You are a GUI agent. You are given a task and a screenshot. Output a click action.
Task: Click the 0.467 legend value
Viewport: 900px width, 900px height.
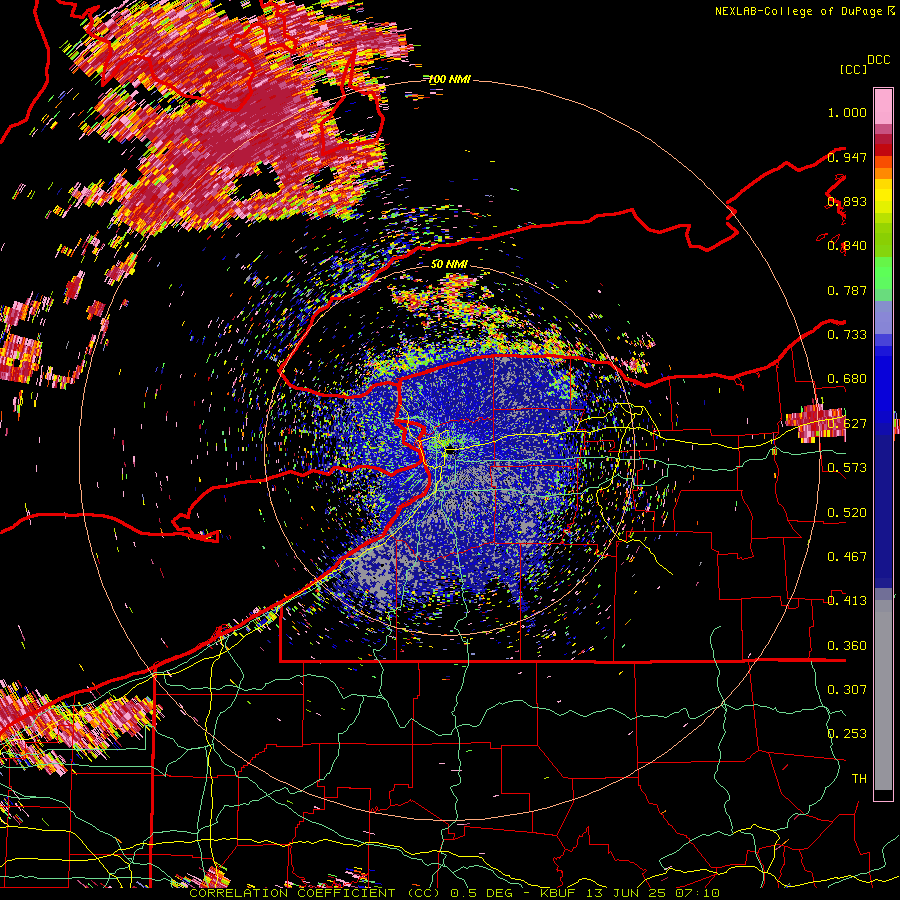coord(847,556)
